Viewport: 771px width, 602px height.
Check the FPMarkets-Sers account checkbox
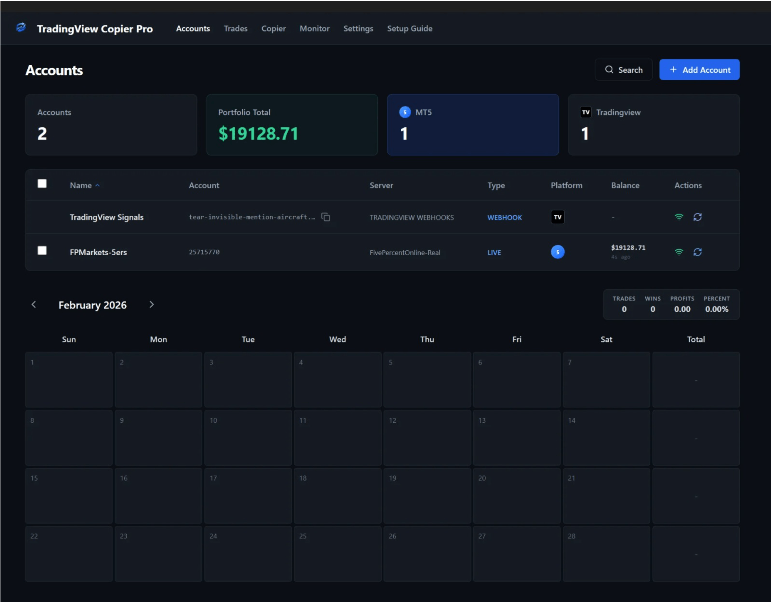42,251
